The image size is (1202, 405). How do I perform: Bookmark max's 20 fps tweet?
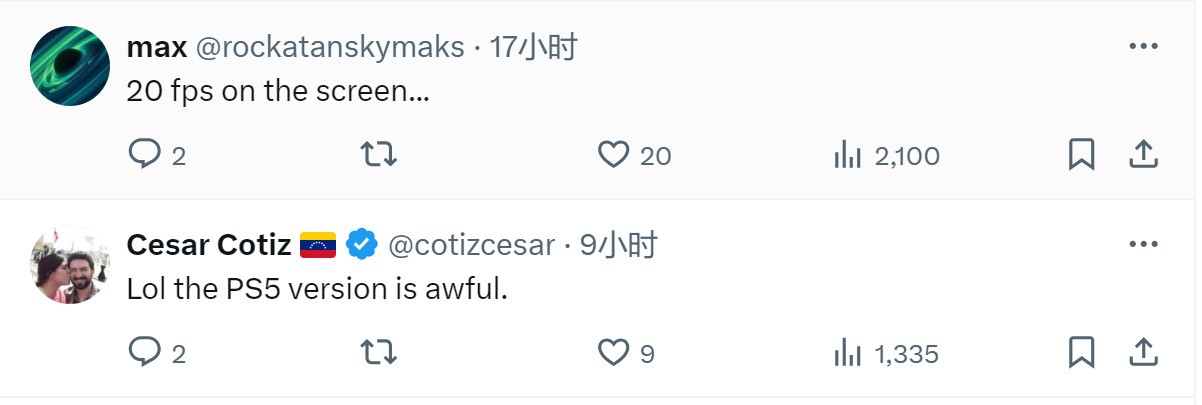1082,154
